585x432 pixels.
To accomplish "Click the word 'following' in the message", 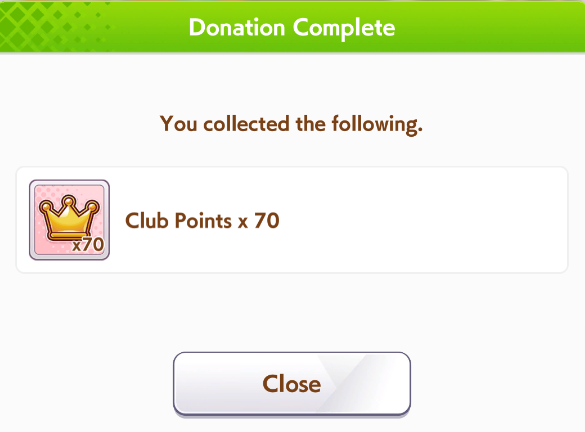I will pyautogui.click(x=376, y=125).
